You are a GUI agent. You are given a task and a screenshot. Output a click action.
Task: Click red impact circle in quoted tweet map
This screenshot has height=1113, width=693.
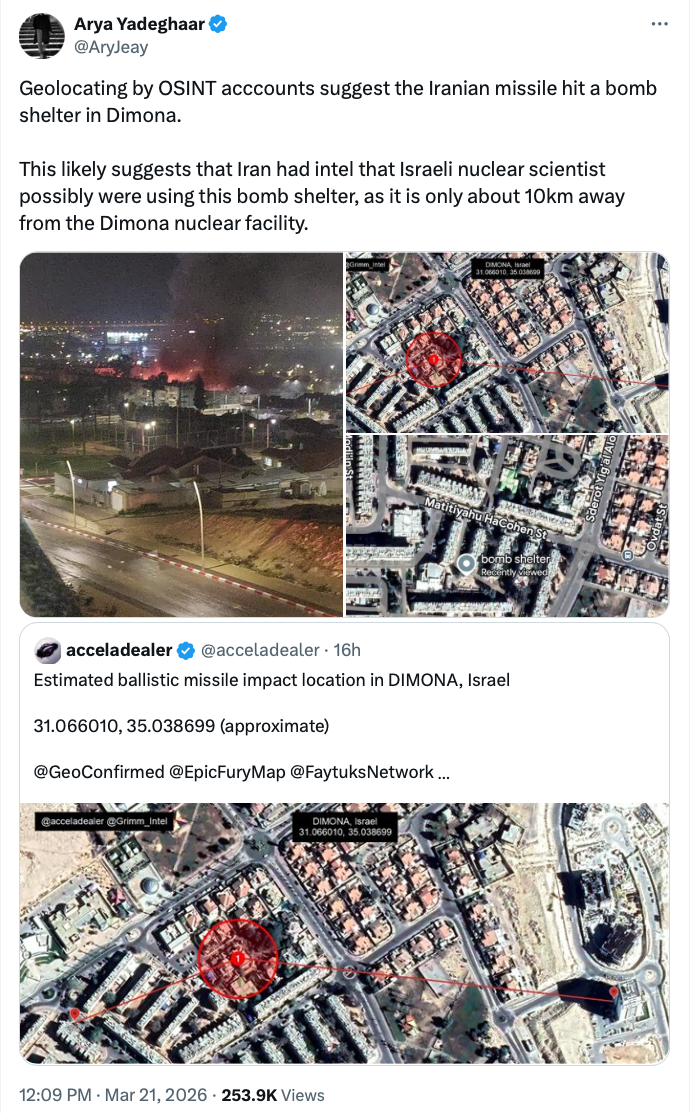pos(237,959)
